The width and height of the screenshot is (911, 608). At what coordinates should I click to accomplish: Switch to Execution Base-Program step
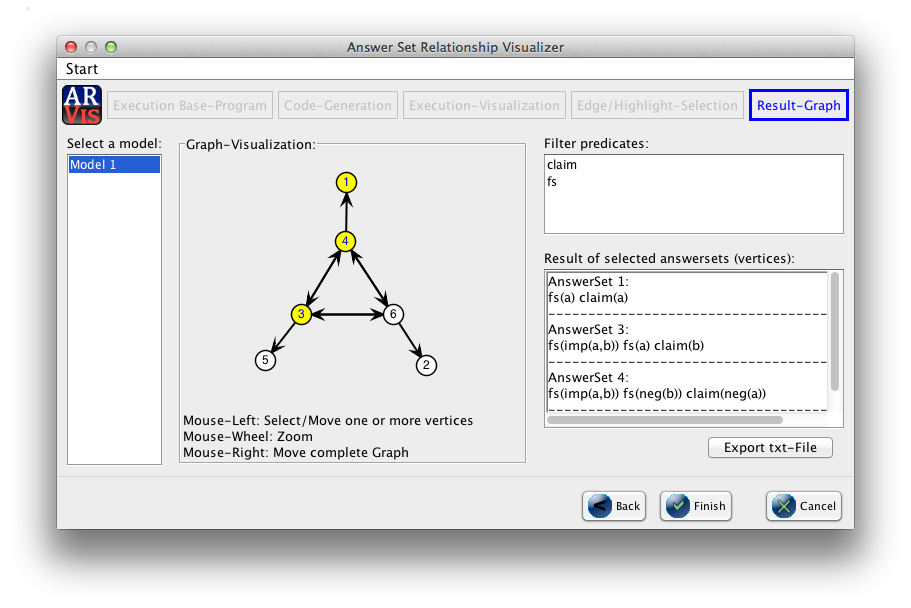[190, 105]
